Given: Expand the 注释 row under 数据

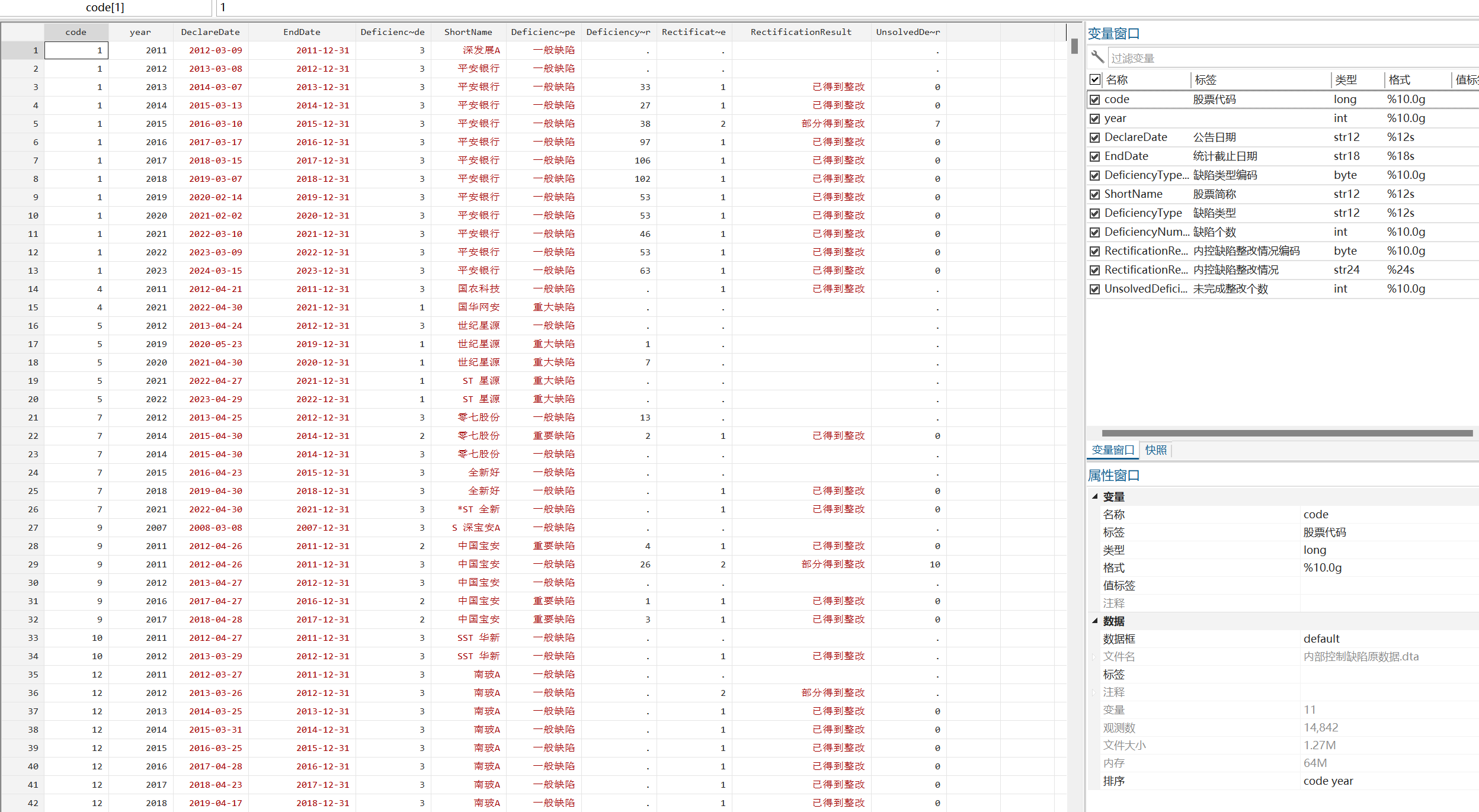Looking at the screenshot, I should [1094, 692].
